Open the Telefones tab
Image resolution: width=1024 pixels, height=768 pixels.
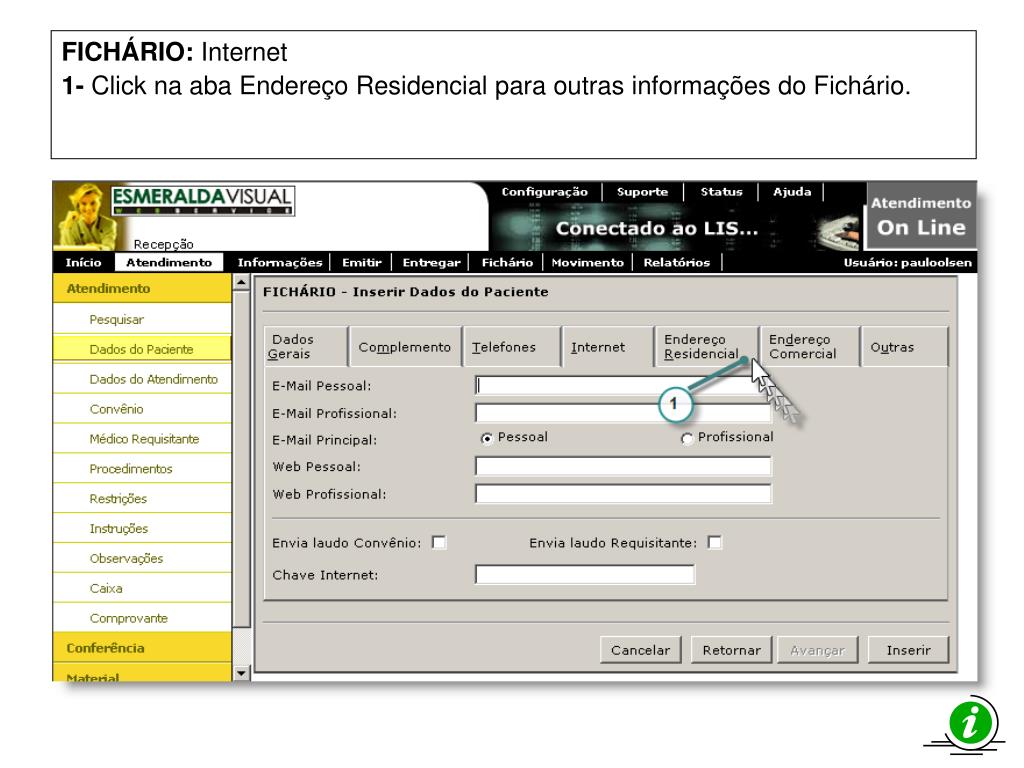pos(512,347)
